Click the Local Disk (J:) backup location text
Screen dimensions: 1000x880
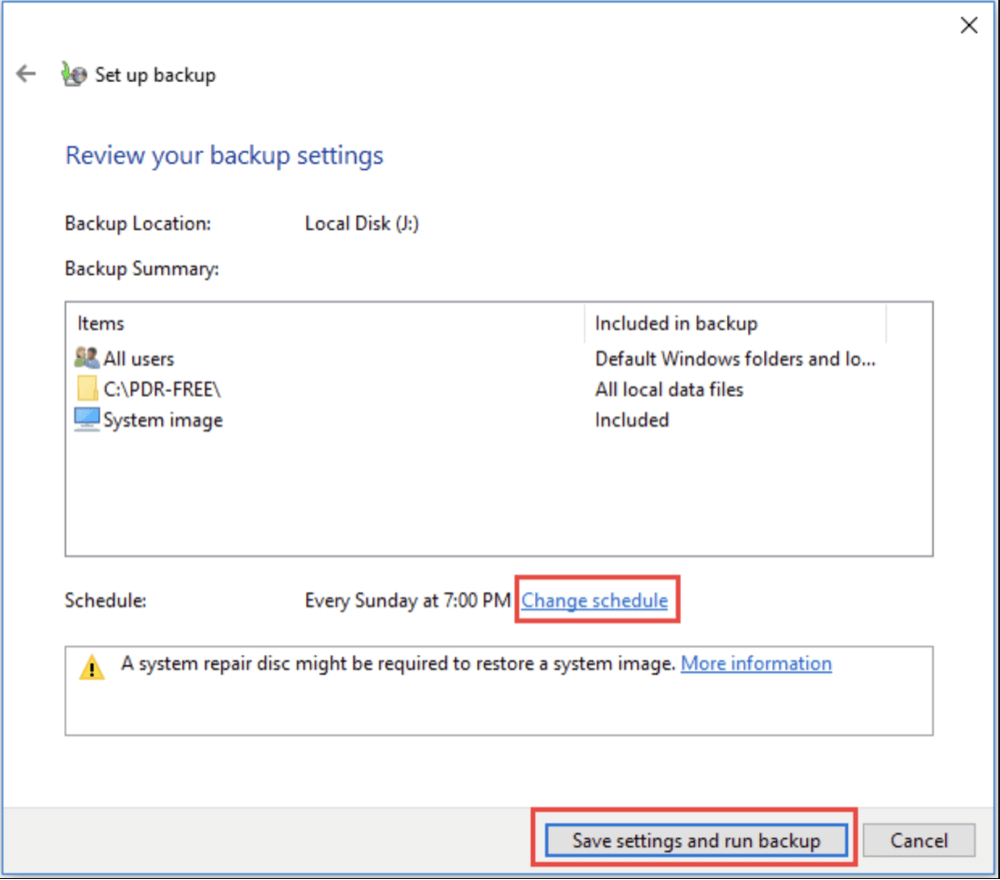[x=362, y=223]
